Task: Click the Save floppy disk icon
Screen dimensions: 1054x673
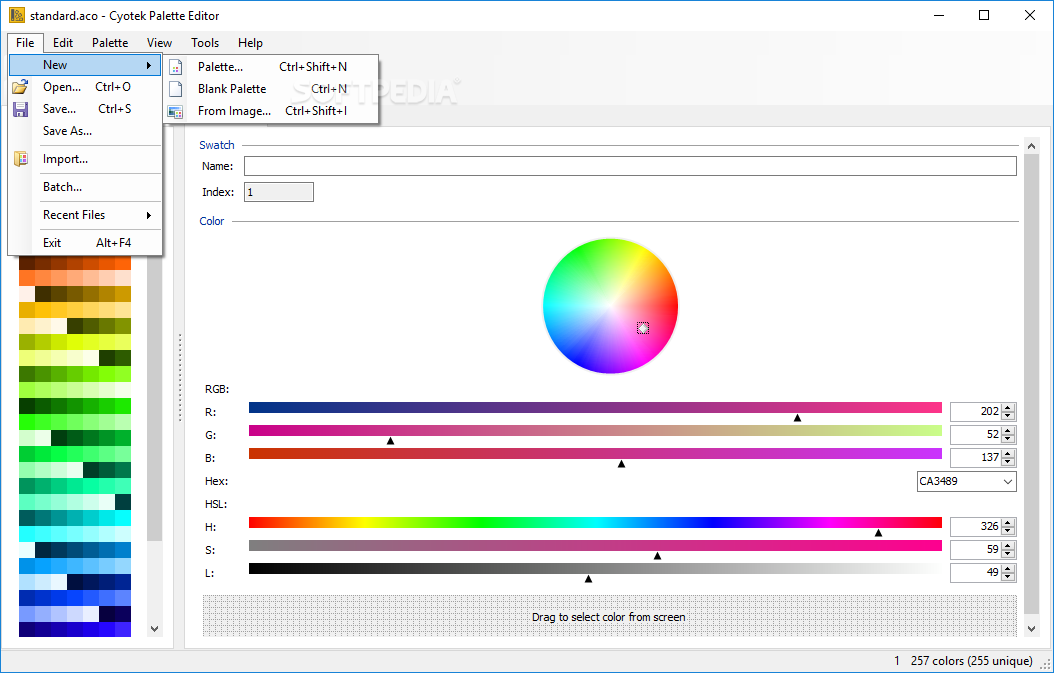Action: point(20,109)
